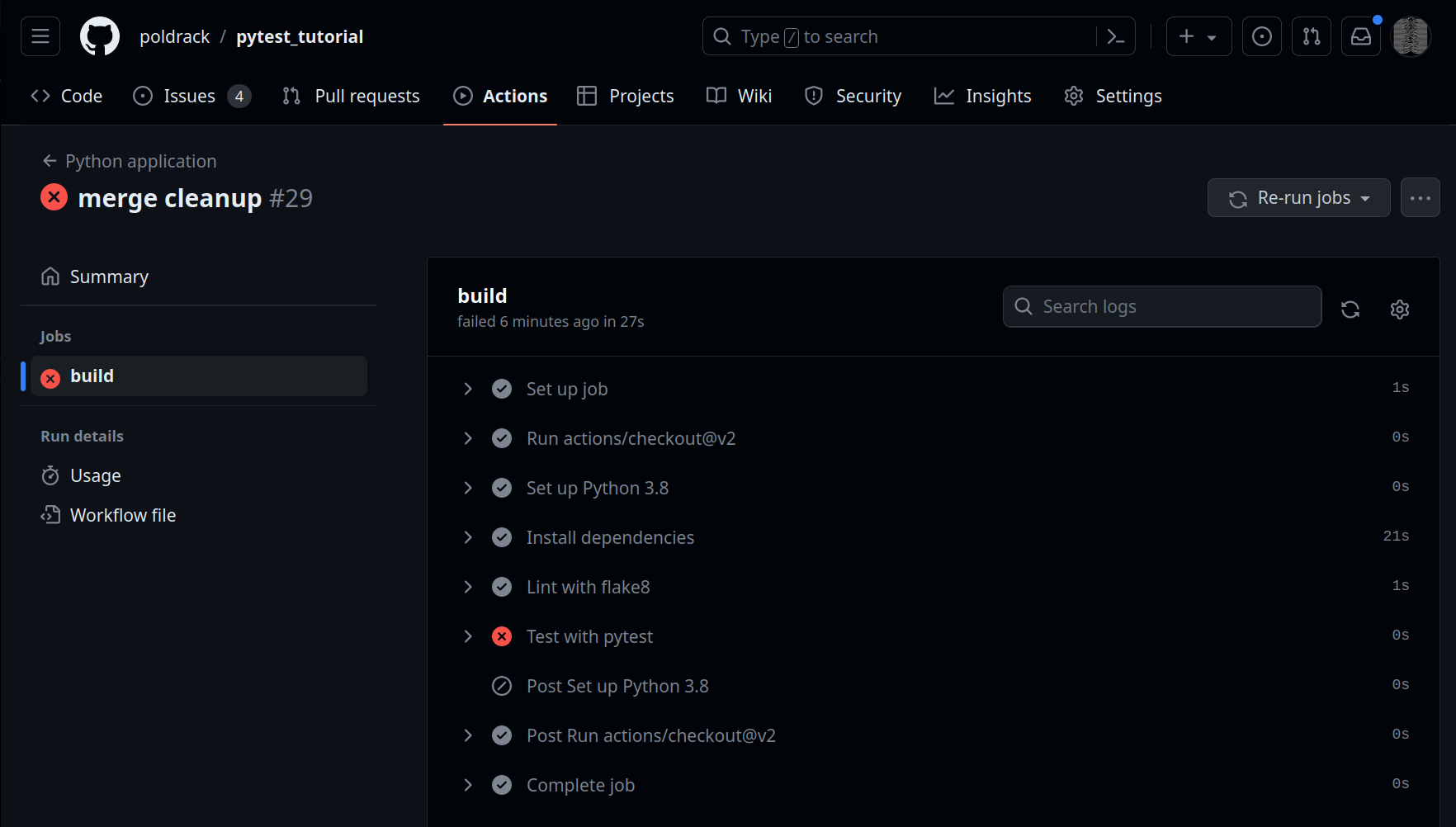Open the GitHub homepage logo
This screenshot has width=1456, height=827.
(99, 36)
